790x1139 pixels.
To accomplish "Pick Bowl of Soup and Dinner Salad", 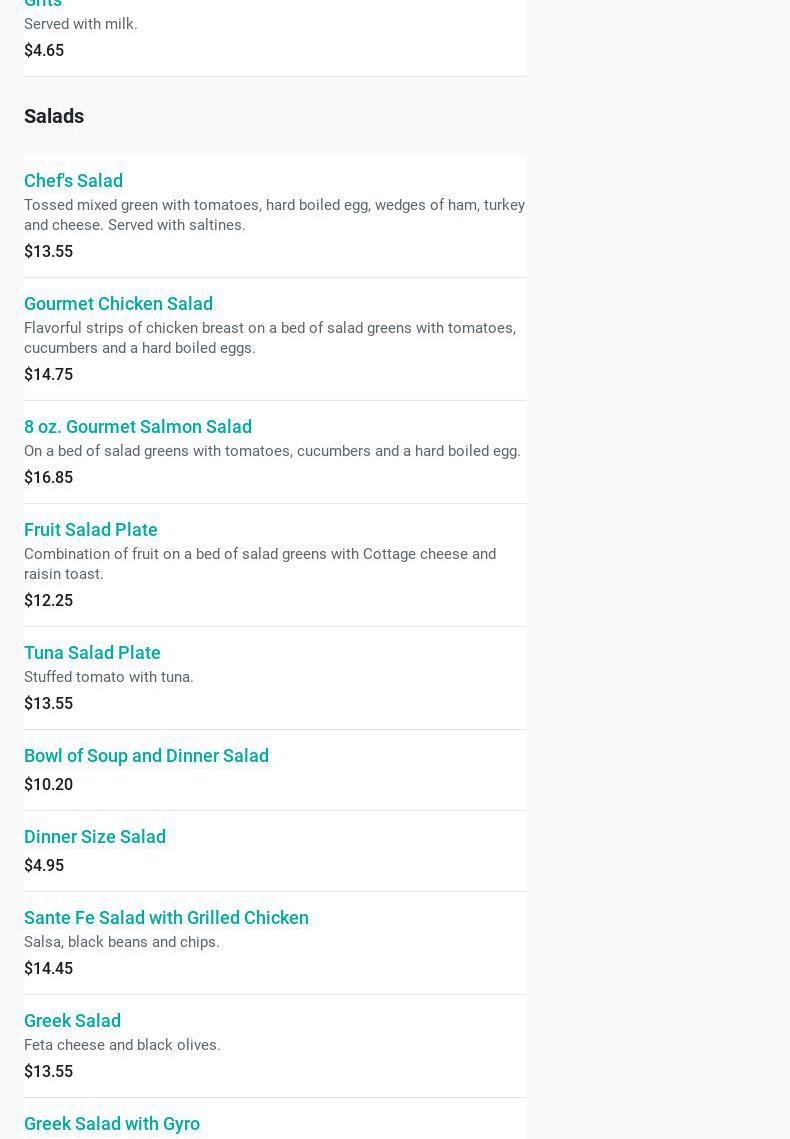I will click(146, 756).
